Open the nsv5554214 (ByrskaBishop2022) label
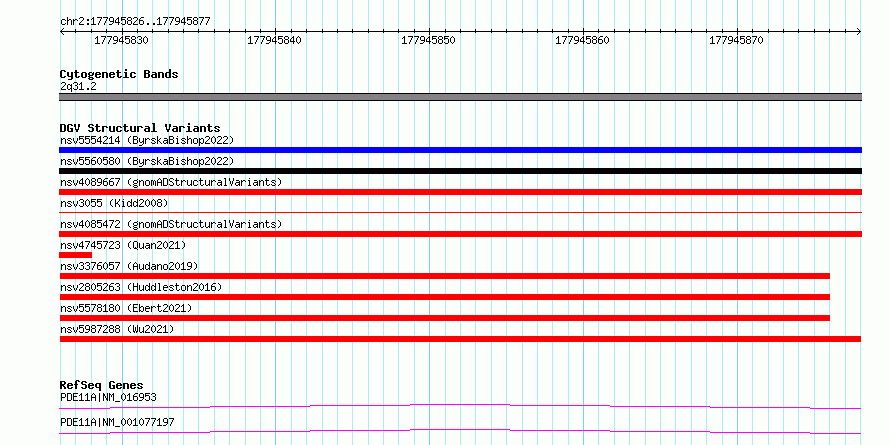 [x=147, y=140]
